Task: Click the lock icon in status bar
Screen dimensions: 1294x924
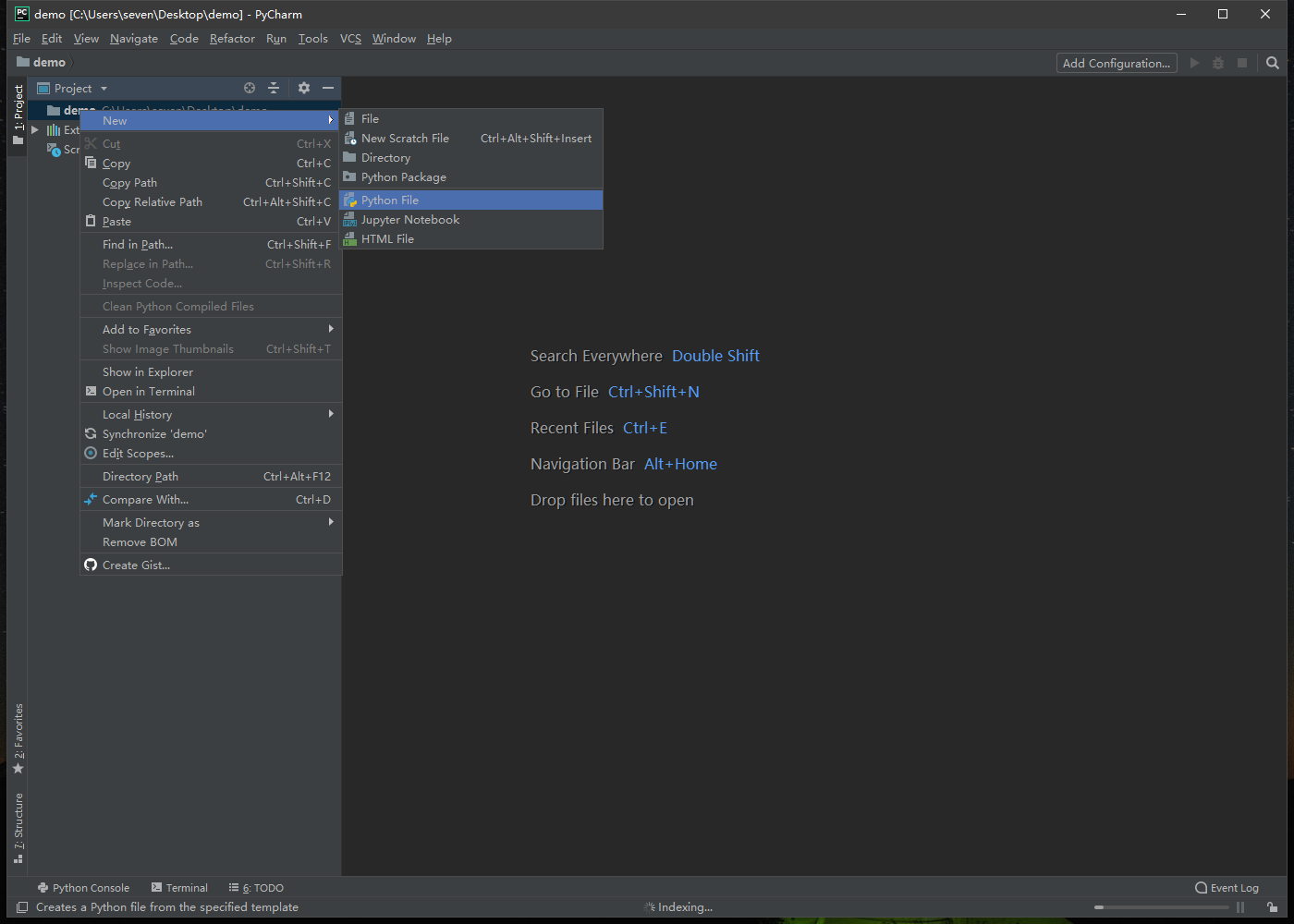Action: coord(1273,907)
